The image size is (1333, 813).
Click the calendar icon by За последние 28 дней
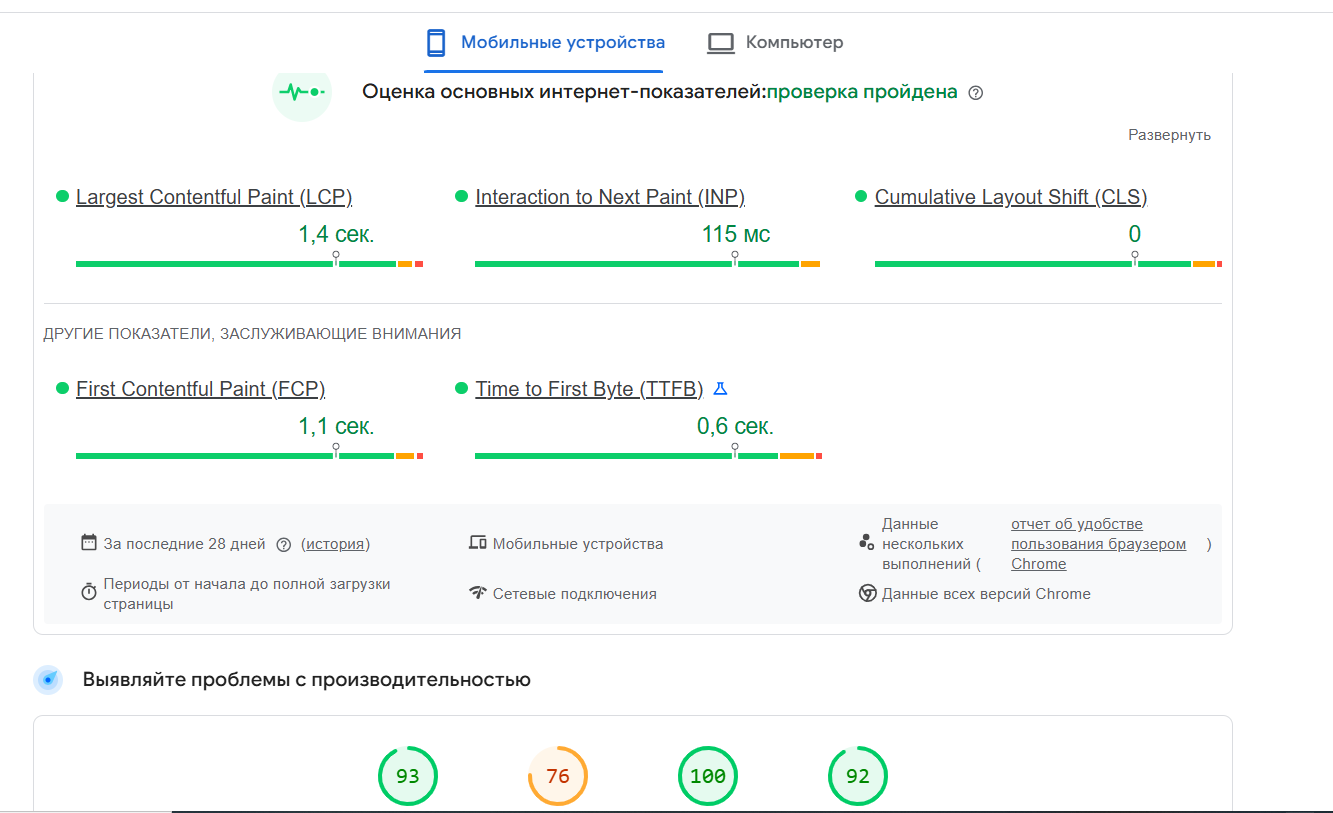point(89,543)
